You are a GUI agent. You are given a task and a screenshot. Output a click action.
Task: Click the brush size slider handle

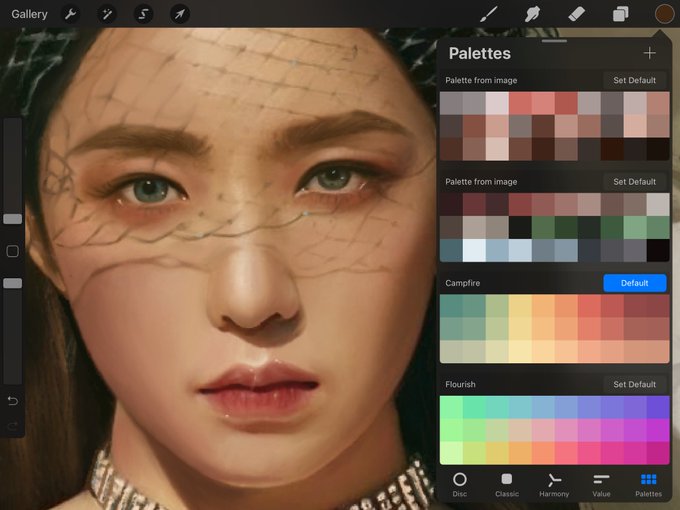[x=13, y=219]
